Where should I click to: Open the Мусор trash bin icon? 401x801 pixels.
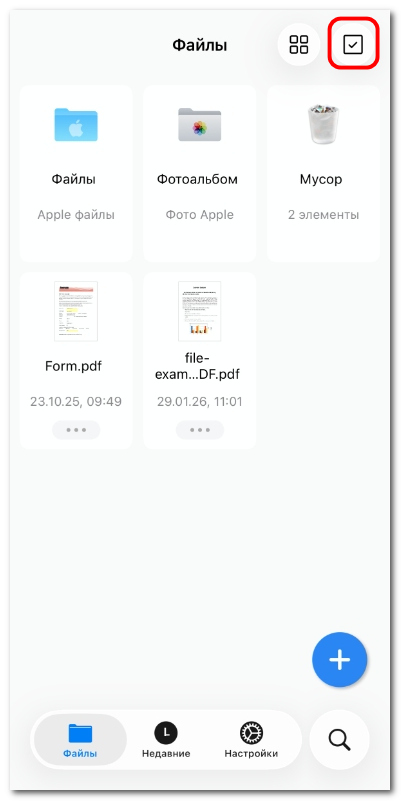pyautogui.click(x=323, y=124)
